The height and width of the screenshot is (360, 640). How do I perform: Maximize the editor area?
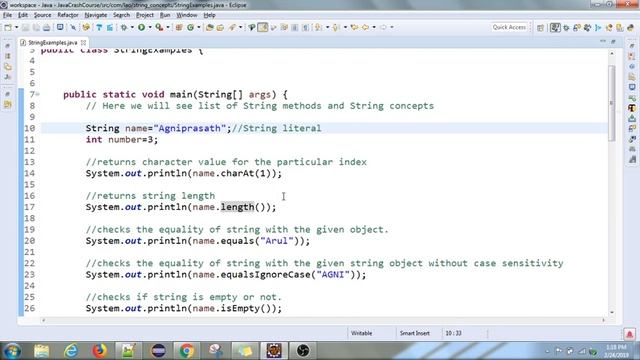click(613, 42)
